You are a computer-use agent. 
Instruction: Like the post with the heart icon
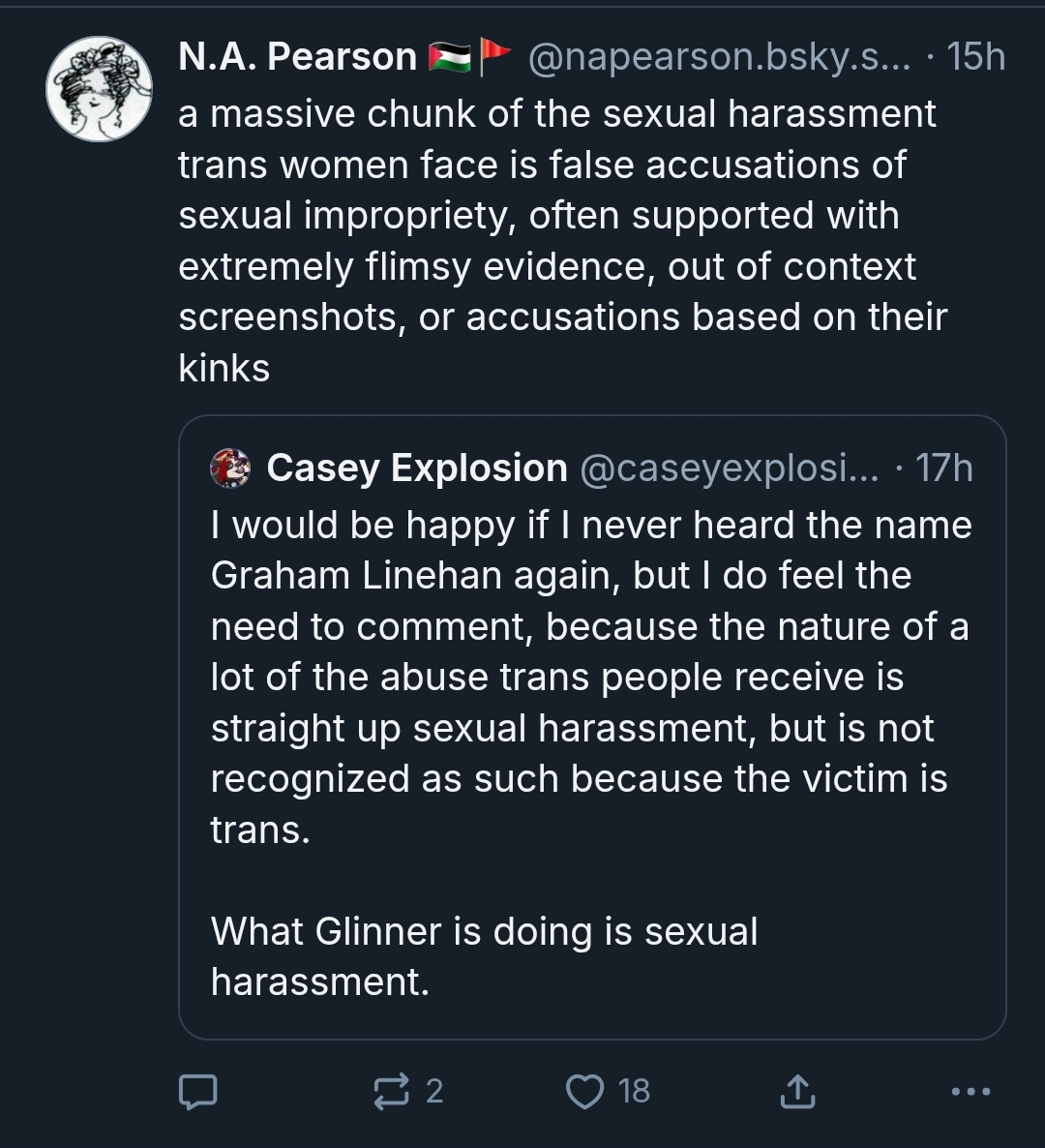(584, 1092)
